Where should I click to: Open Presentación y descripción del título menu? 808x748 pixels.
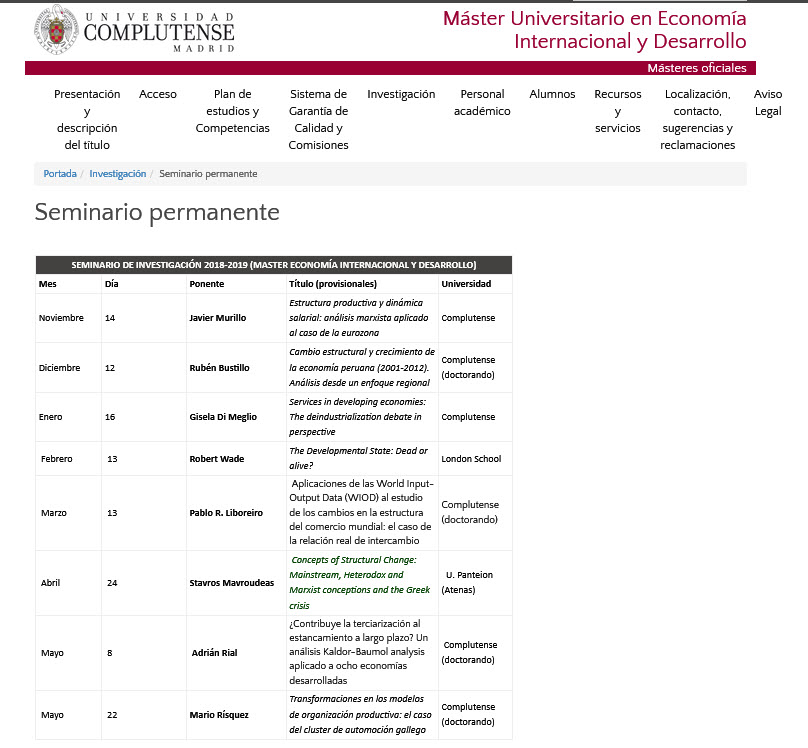click(x=87, y=120)
